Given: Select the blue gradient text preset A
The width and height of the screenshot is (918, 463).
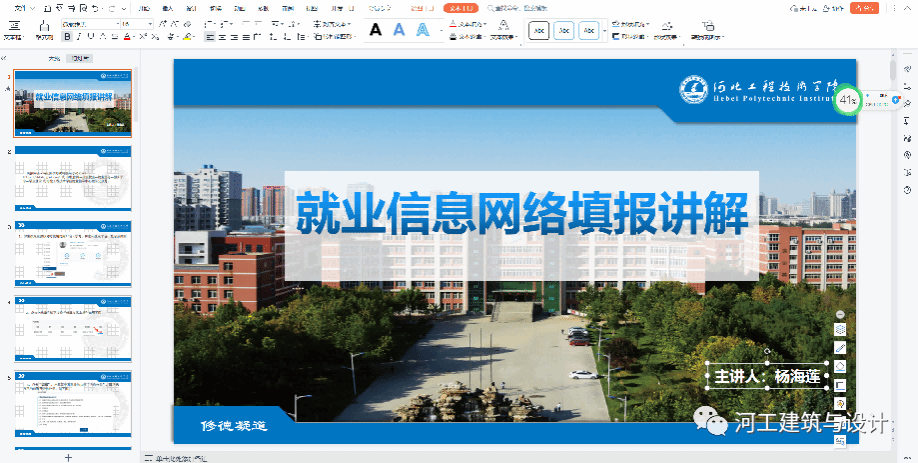Looking at the screenshot, I should pos(398,30).
